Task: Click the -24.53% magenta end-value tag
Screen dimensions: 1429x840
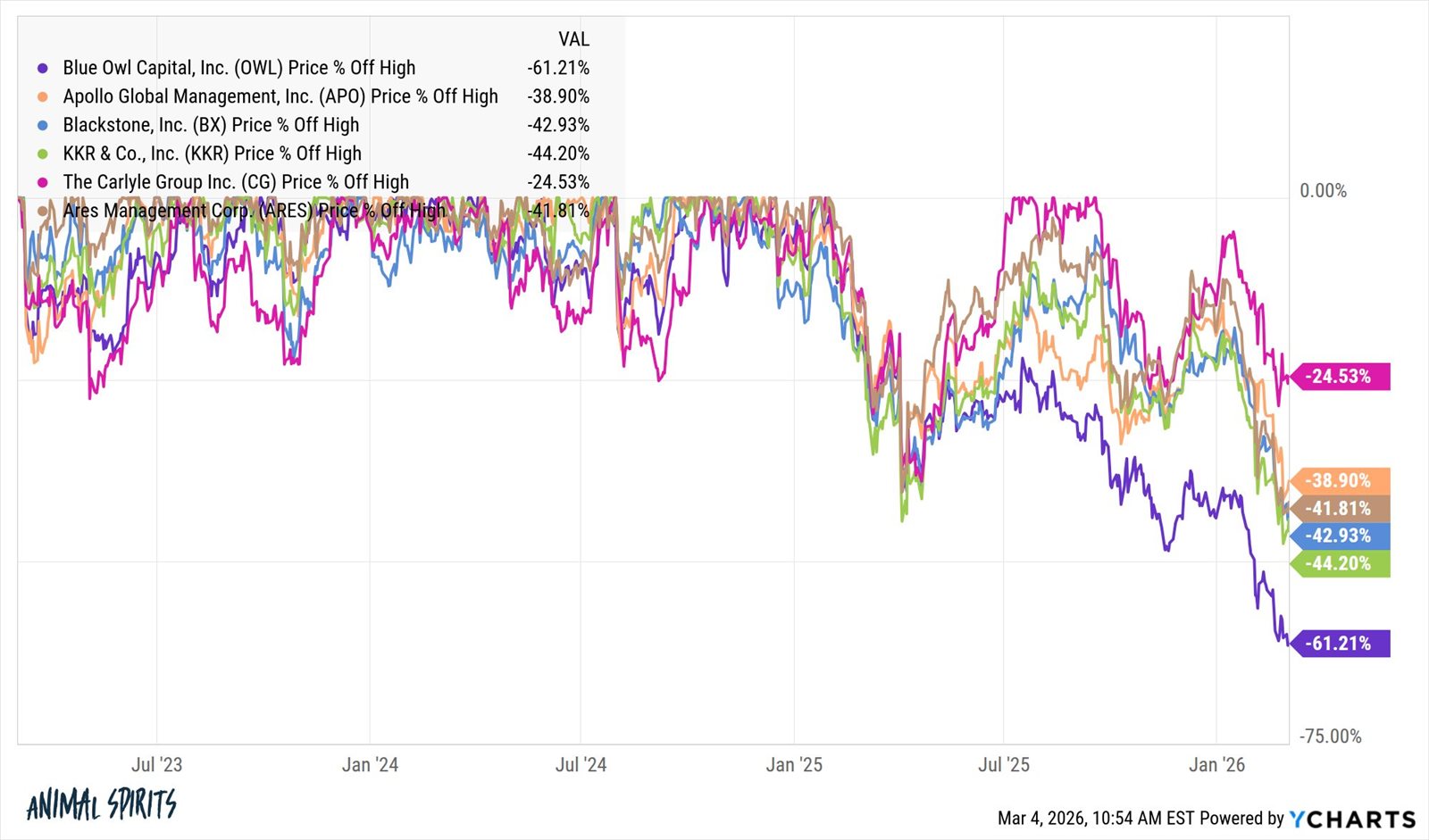Action: pos(1339,377)
